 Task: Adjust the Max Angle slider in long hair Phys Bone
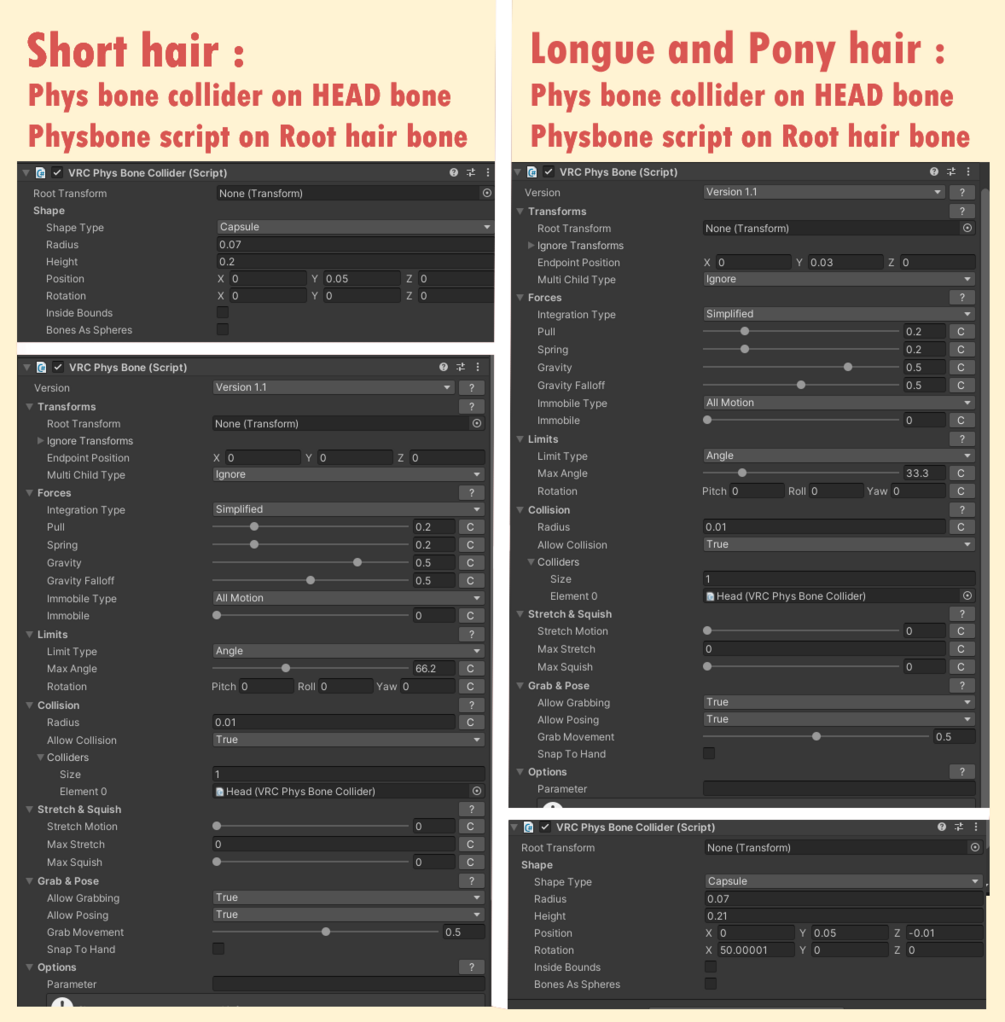click(801, 473)
